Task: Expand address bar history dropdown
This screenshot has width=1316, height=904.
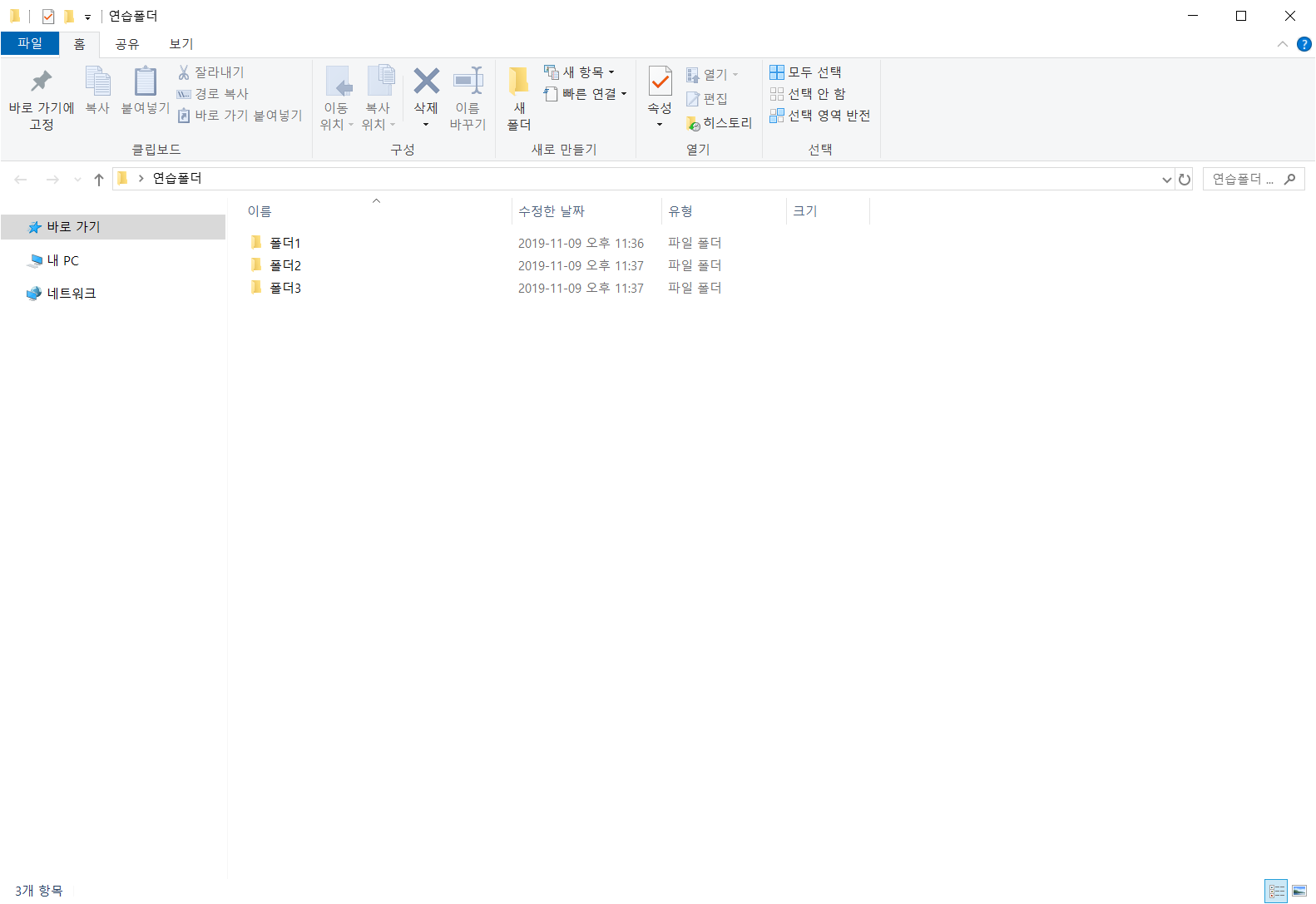Action: point(1167,180)
